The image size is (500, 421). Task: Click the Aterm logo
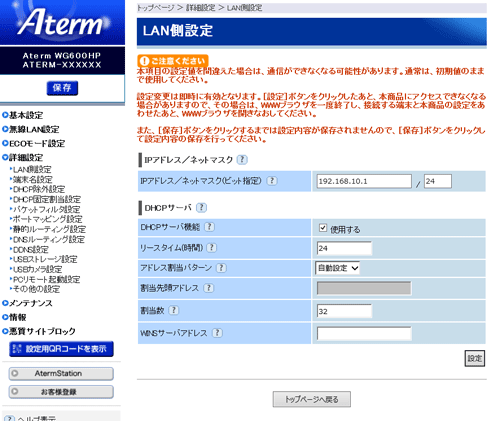pos(62,22)
